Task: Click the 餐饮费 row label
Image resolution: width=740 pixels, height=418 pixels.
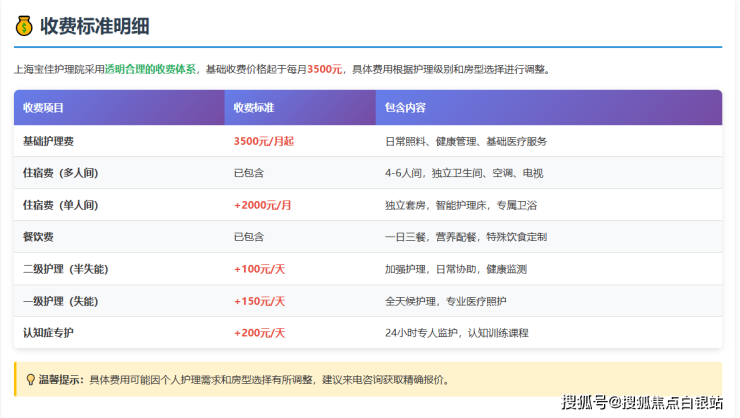Action: click(38, 237)
